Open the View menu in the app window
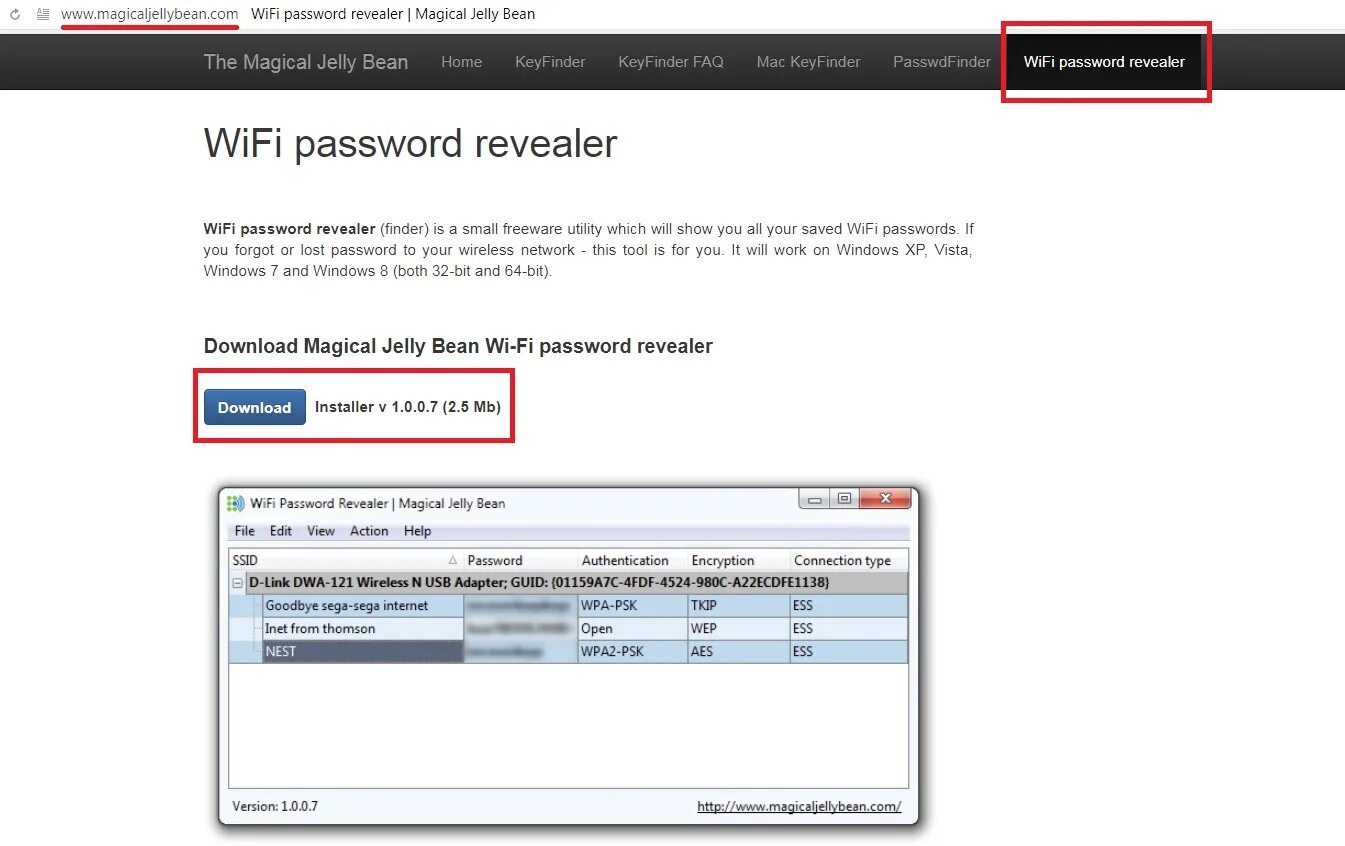 click(321, 531)
